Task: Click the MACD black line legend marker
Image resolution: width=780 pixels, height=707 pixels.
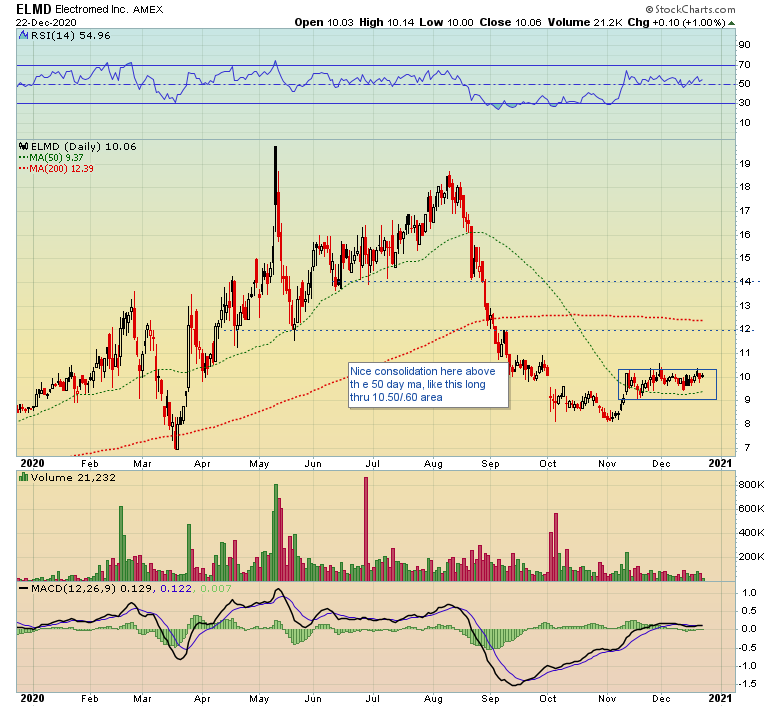Action: (23, 588)
